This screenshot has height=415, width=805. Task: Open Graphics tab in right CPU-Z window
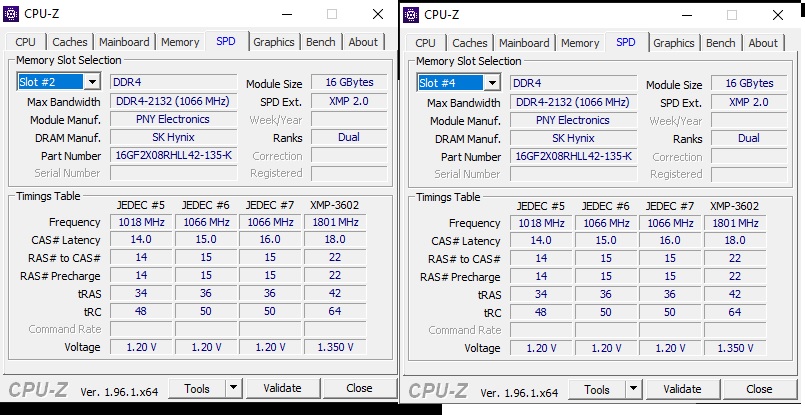[674, 43]
